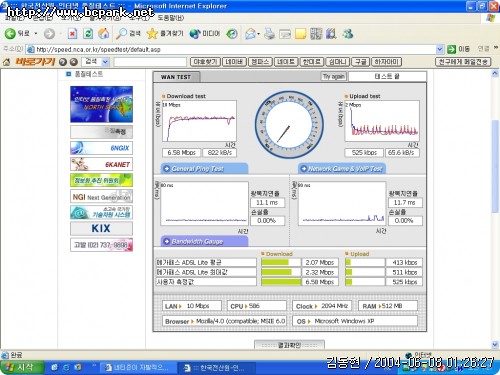Open Favorites star icon
Image resolution: width=500 pixels, height=375 pixels.
click(x=152, y=34)
